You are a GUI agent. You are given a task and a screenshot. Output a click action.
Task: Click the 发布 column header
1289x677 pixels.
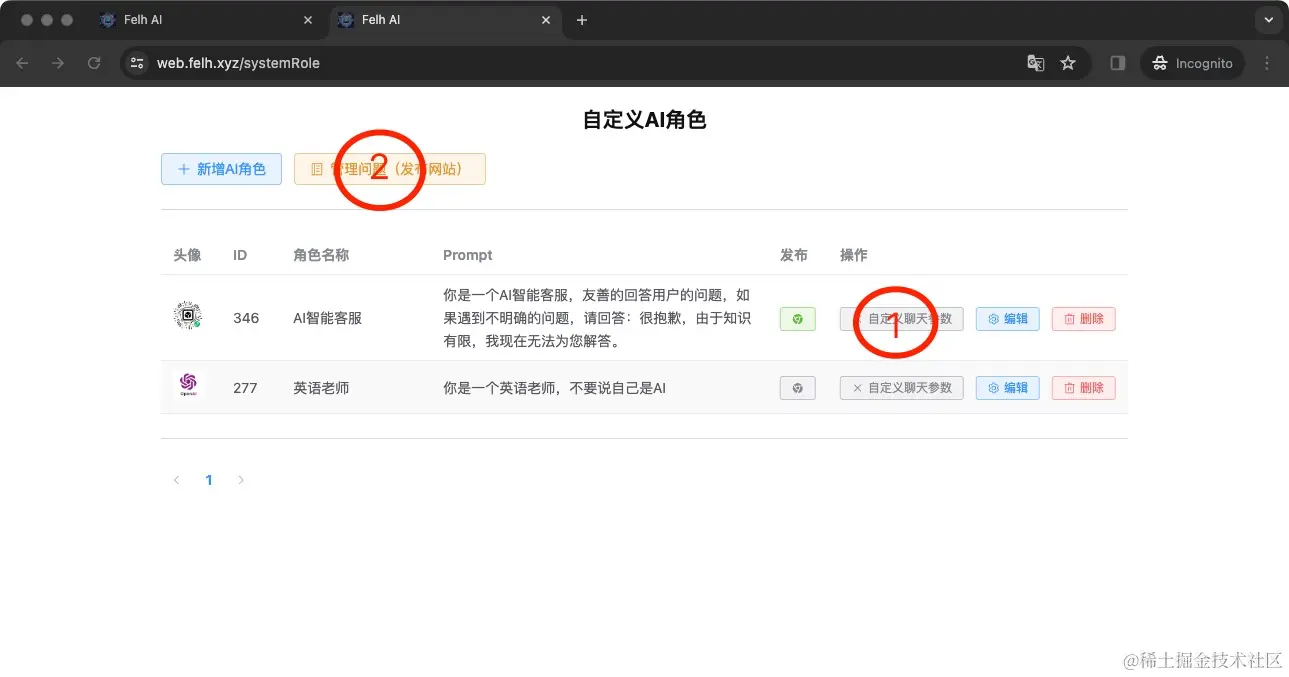(794, 255)
